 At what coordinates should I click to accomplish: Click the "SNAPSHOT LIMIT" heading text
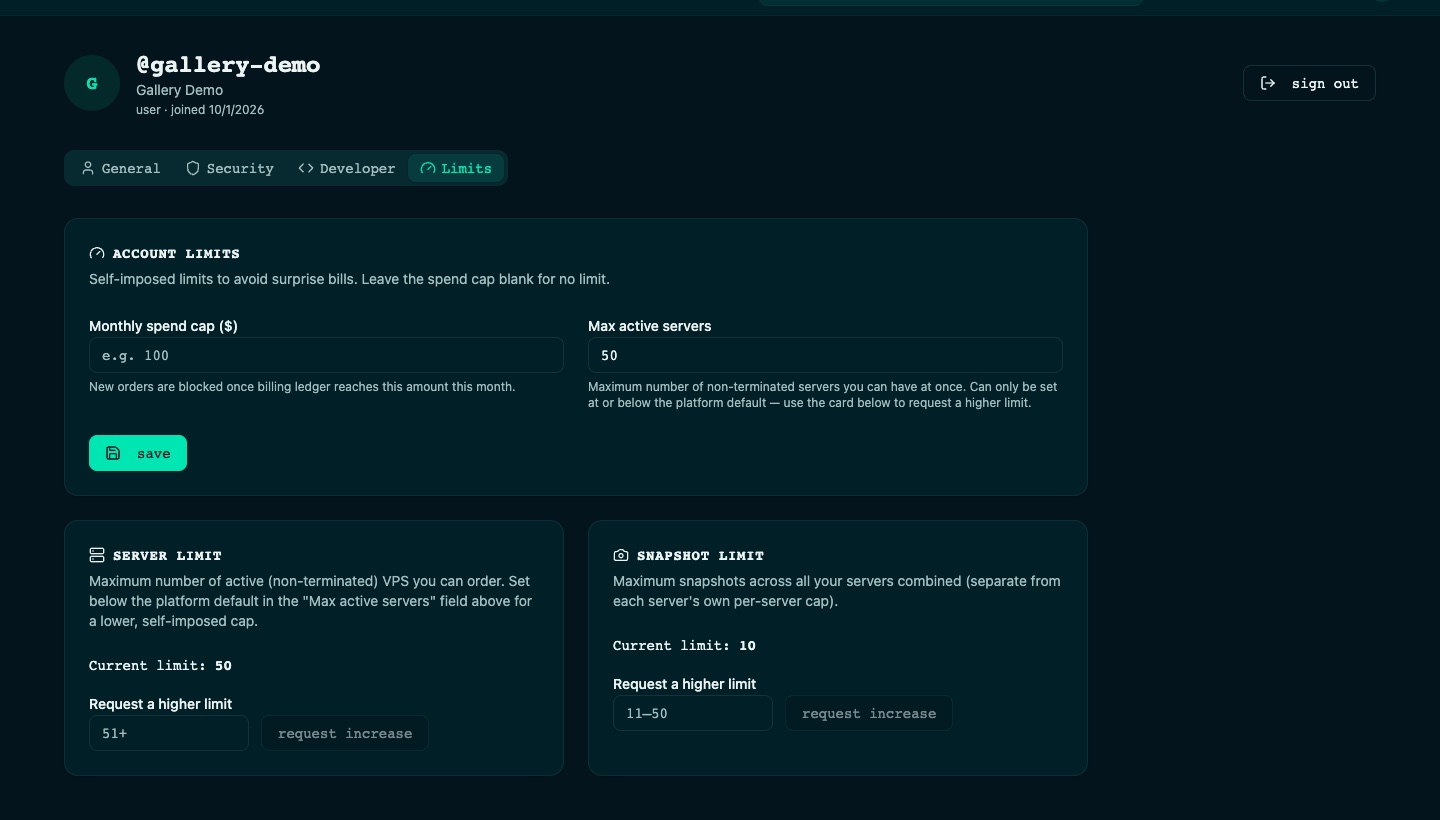(700, 555)
